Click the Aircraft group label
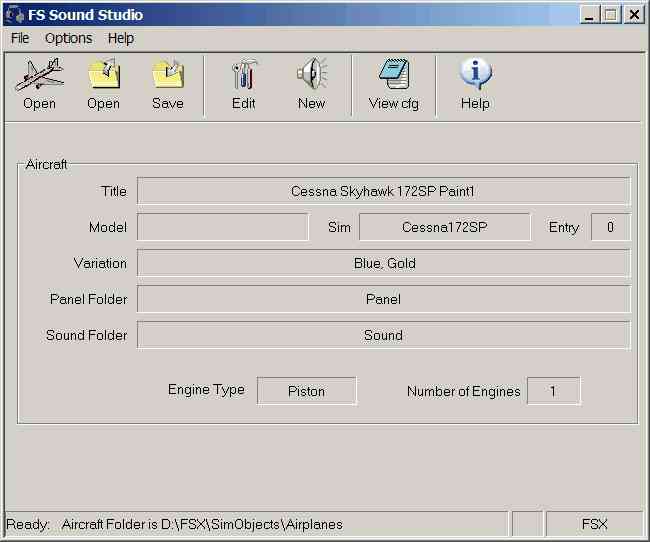This screenshot has width=650, height=542. click(x=46, y=165)
